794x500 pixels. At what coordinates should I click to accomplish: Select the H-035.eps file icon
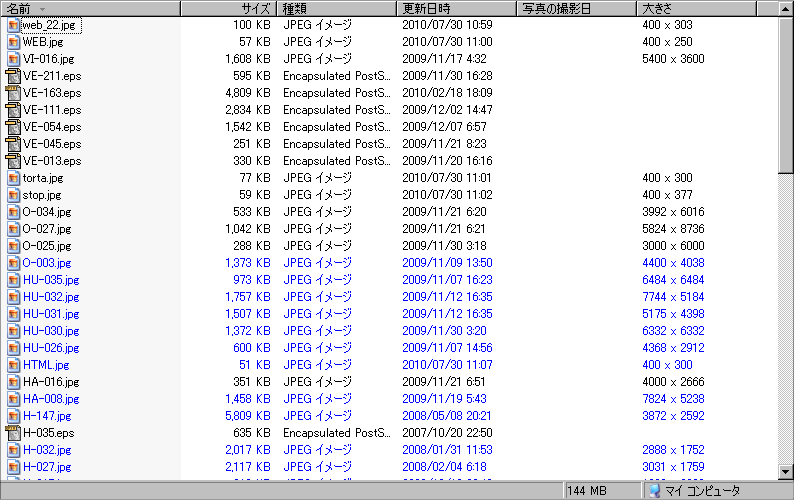click(x=13, y=433)
